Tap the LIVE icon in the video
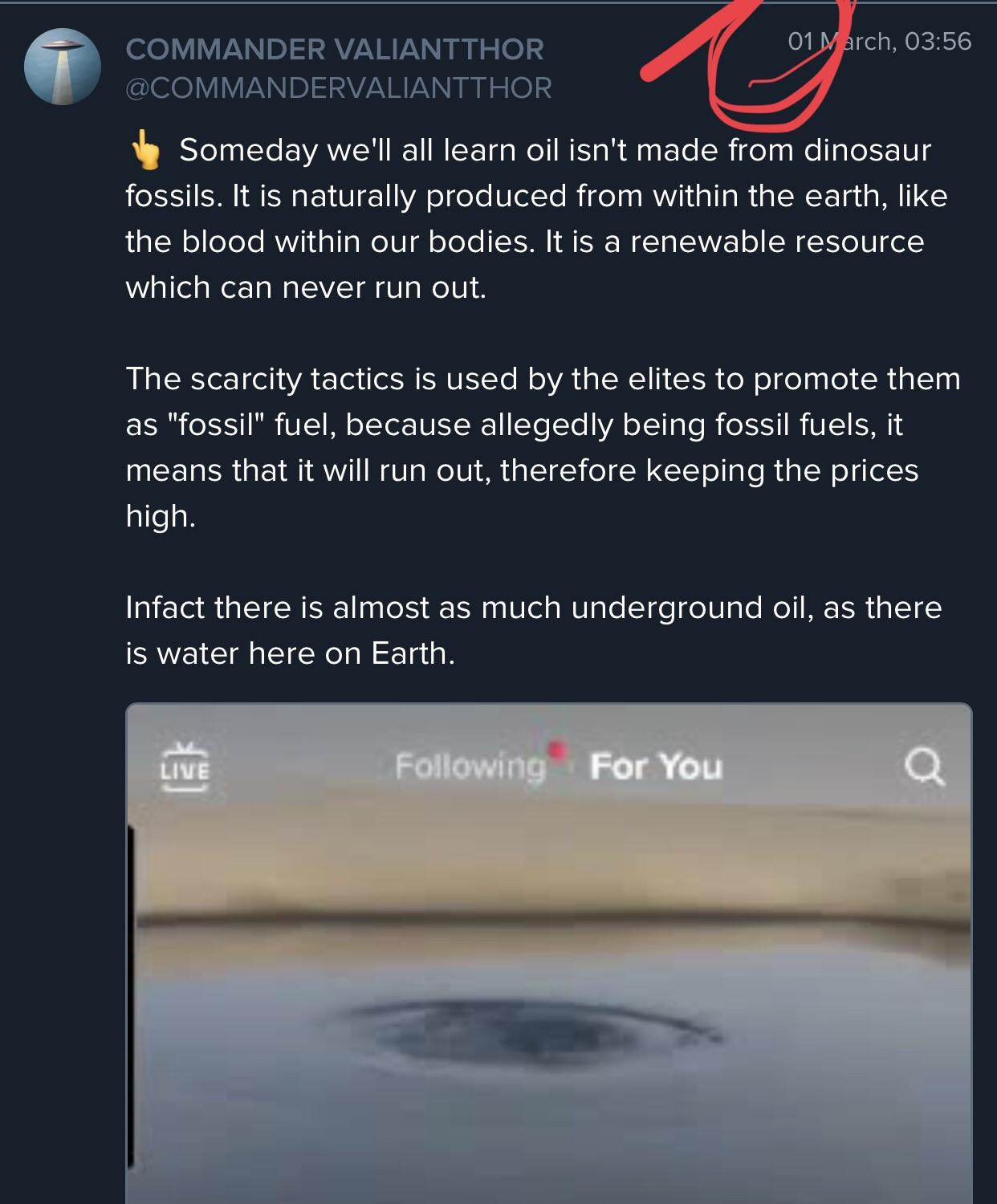 point(185,767)
